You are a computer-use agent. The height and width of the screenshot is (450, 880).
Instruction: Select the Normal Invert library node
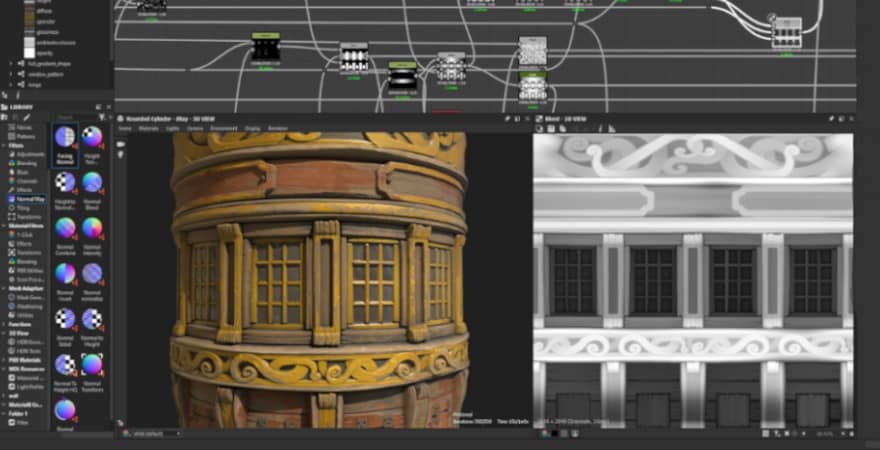tap(65, 282)
